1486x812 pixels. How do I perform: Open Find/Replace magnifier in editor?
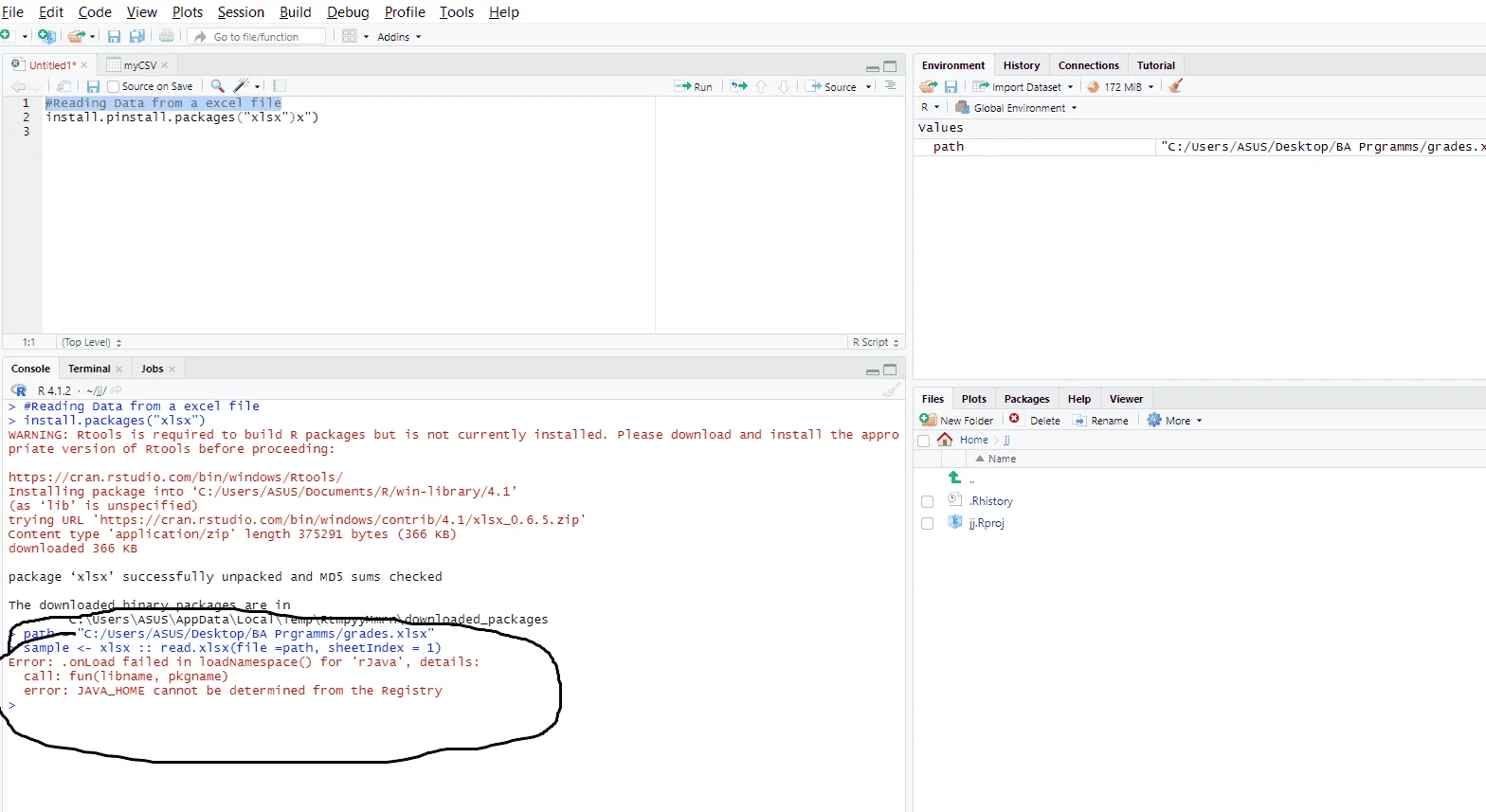[x=218, y=86]
